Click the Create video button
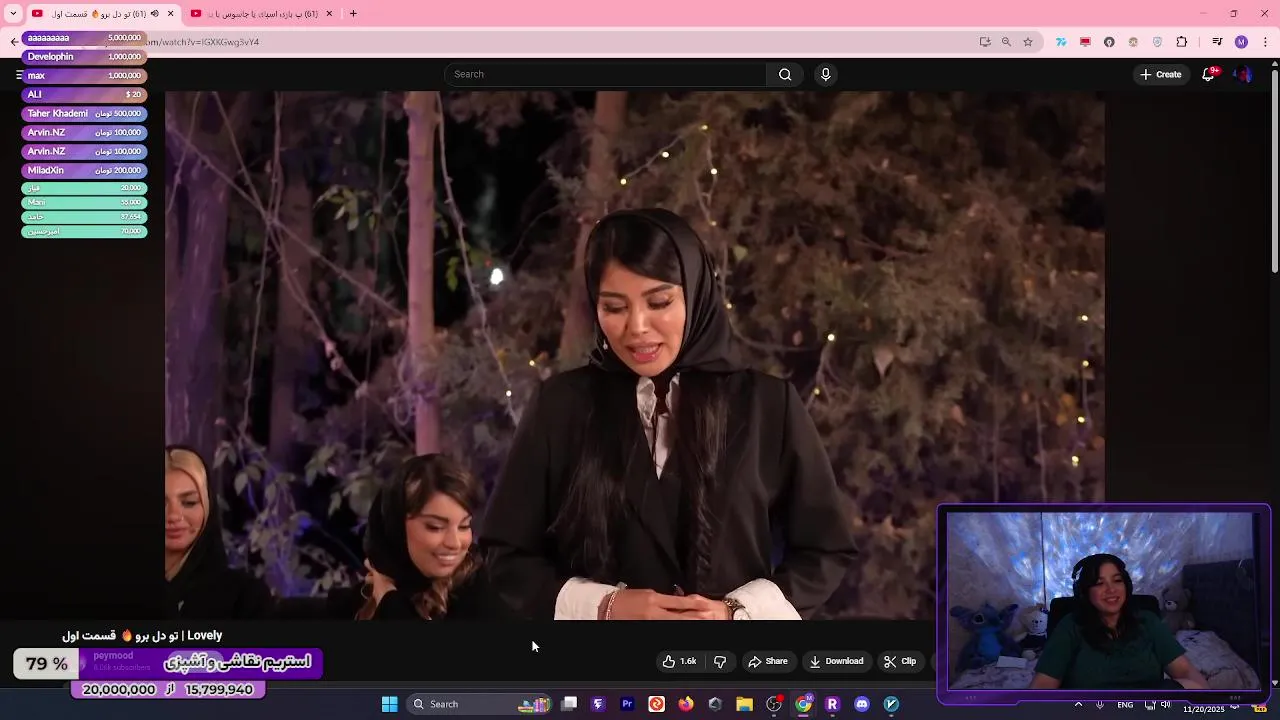This screenshot has height=720, width=1280. click(x=1160, y=74)
